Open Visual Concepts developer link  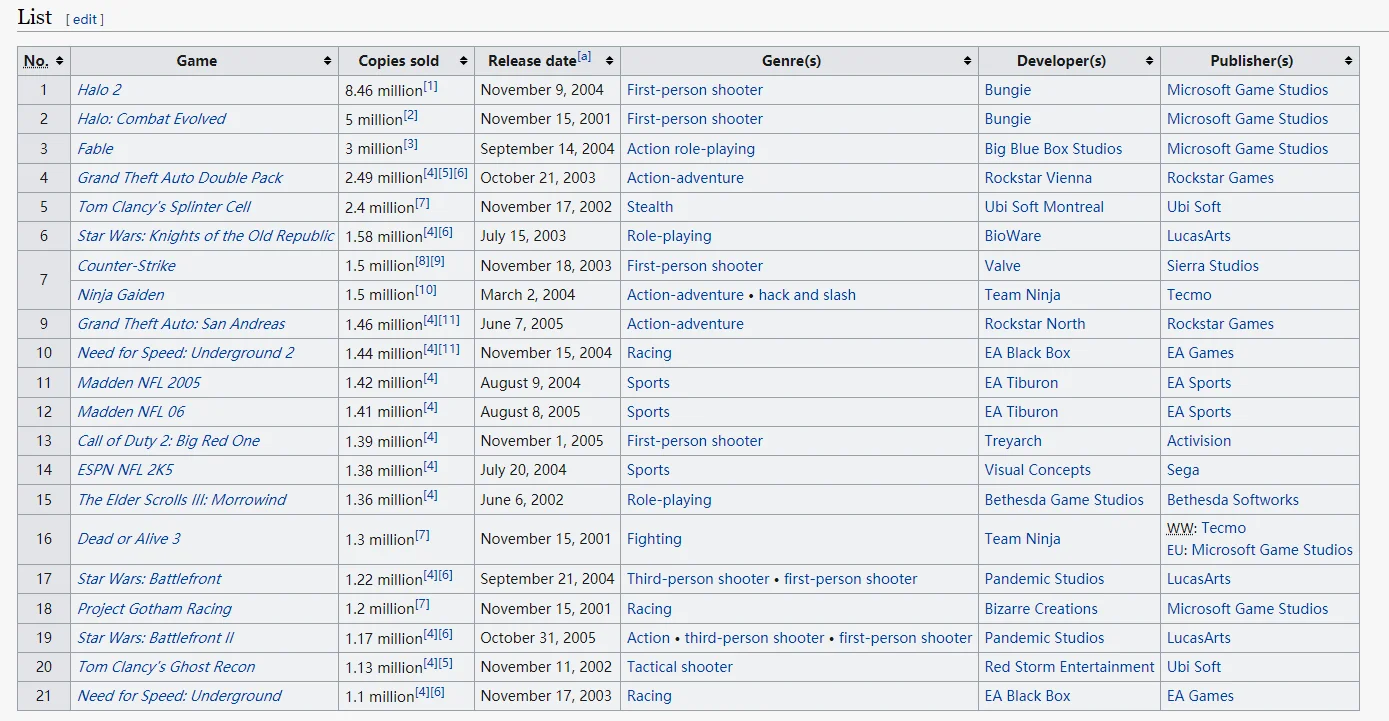point(1038,470)
